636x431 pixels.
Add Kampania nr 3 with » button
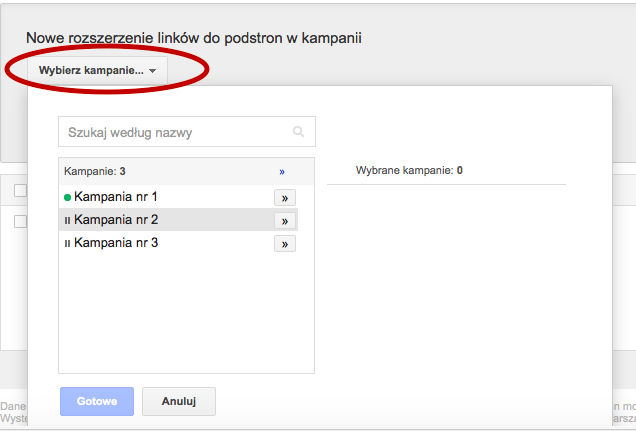click(x=284, y=244)
